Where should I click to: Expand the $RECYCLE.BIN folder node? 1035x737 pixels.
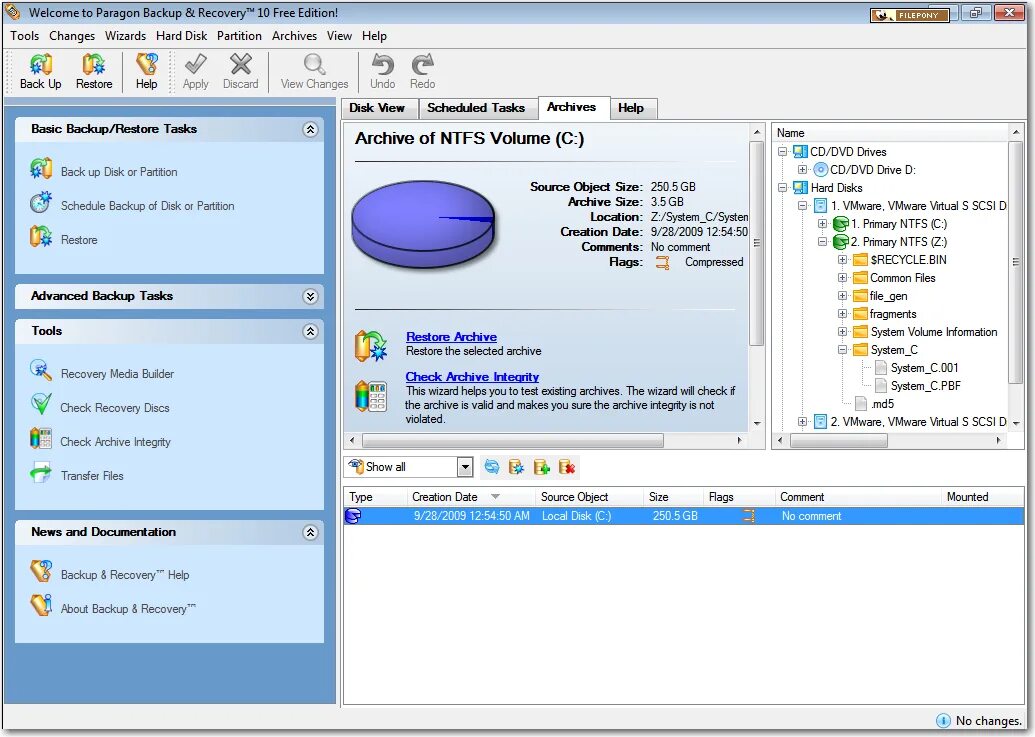[842, 259]
